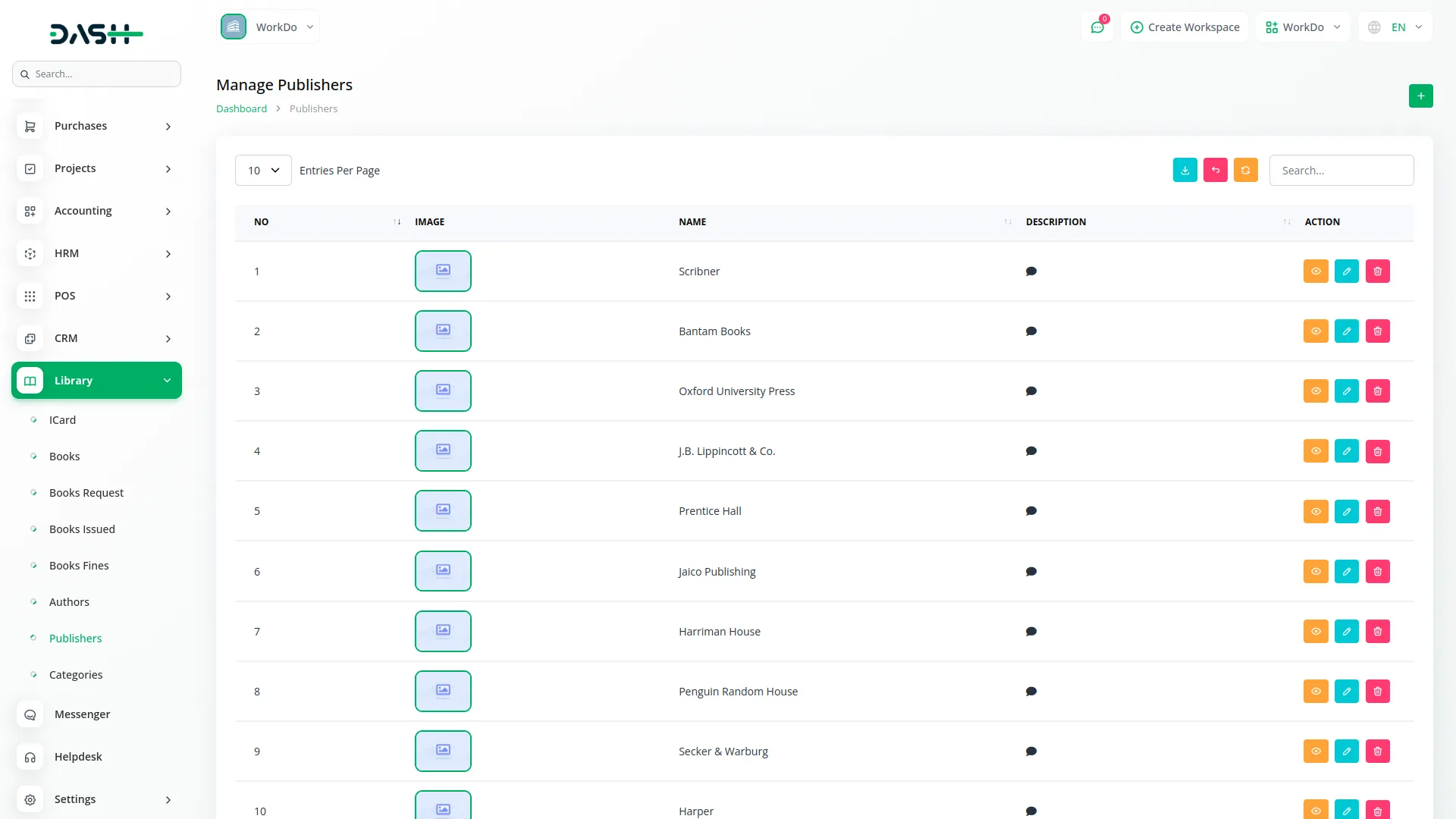This screenshot has height=819, width=1456.
Task: Show Penguin Random House via eye icon
Action: pyautogui.click(x=1315, y=692)
